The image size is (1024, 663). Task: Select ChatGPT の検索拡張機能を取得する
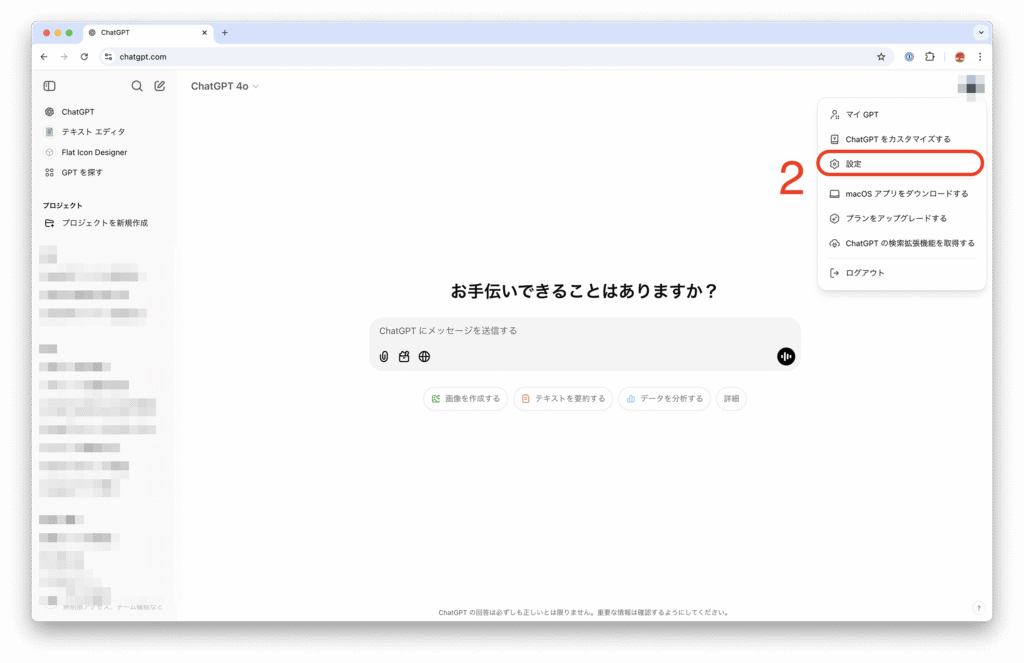[901, 244]
